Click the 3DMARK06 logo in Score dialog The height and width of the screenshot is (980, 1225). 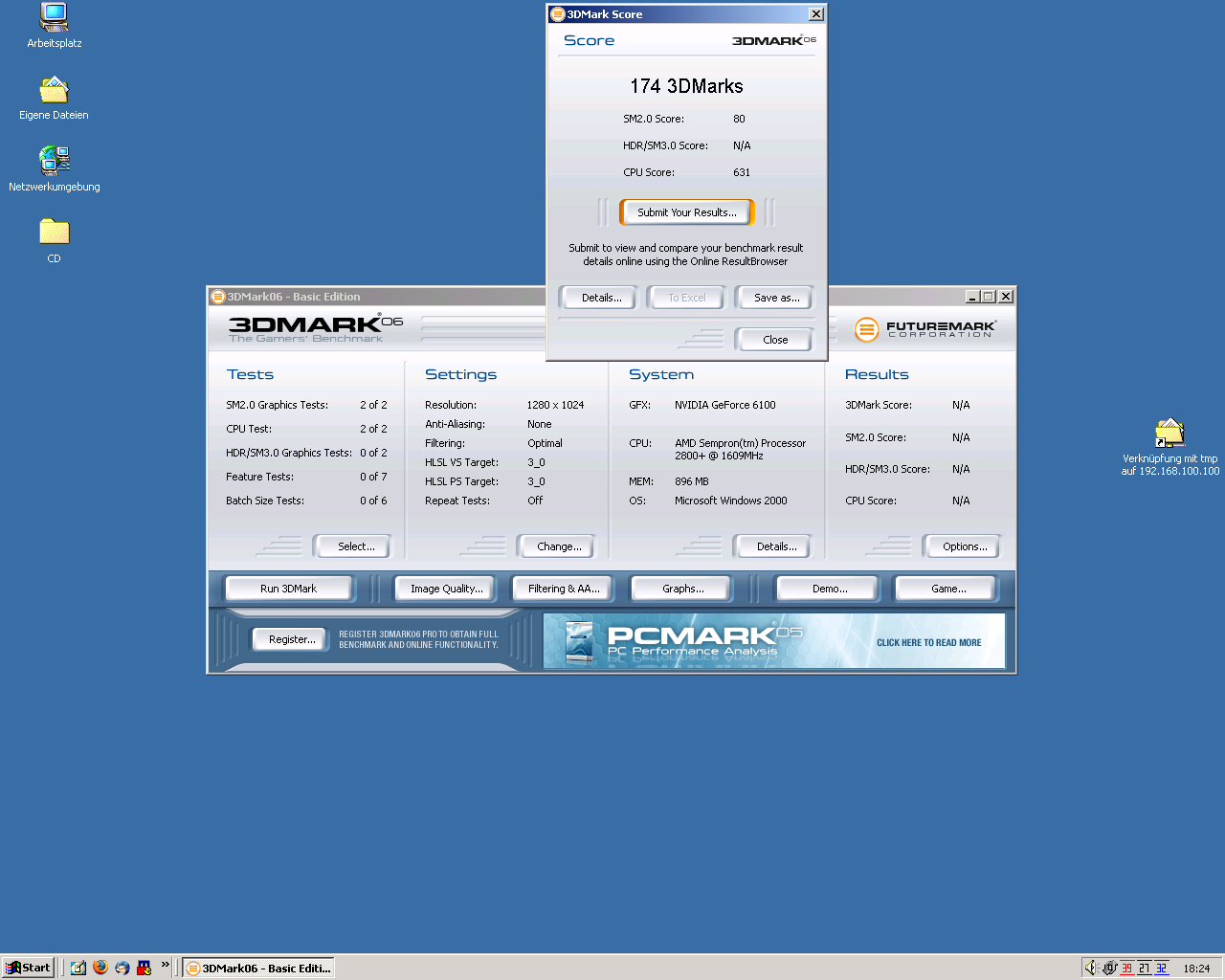pos(774,40)
